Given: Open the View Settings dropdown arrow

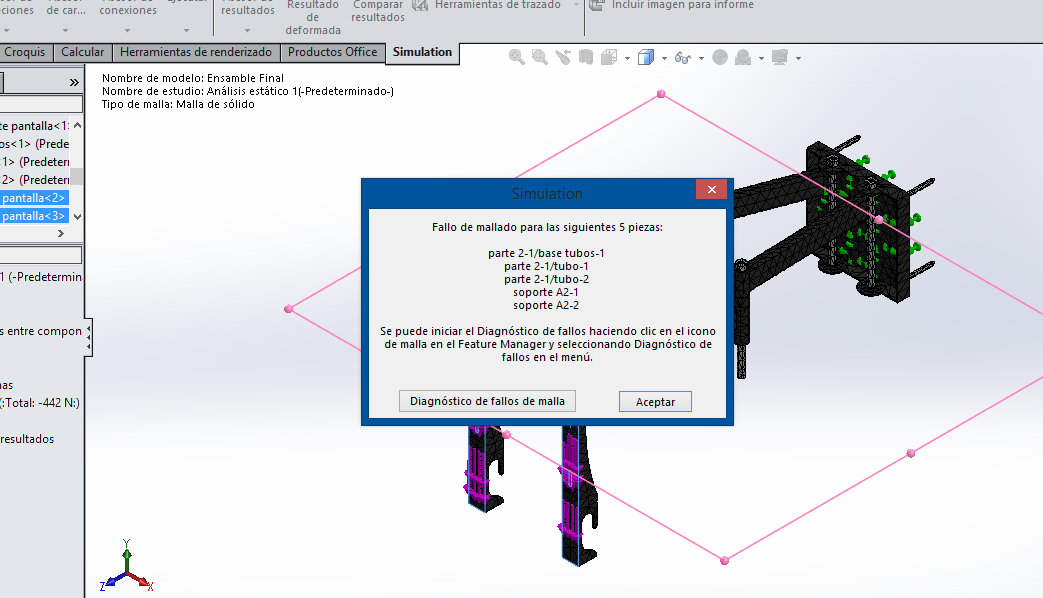Looking at the screenshot, I should [798, 59].
